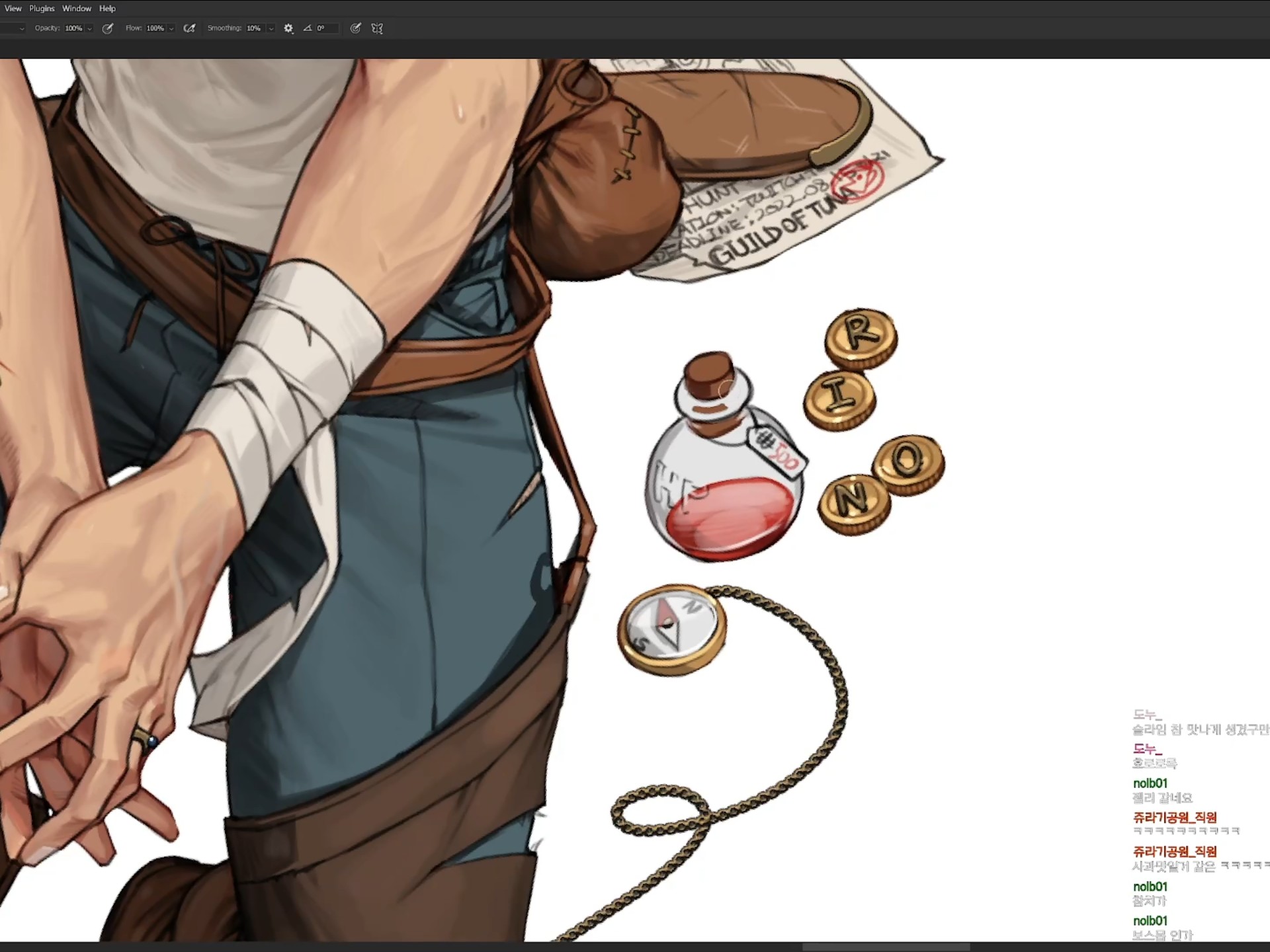Open the Window menu
This screenshot has height=952, width=1270.
coord(77,9)
